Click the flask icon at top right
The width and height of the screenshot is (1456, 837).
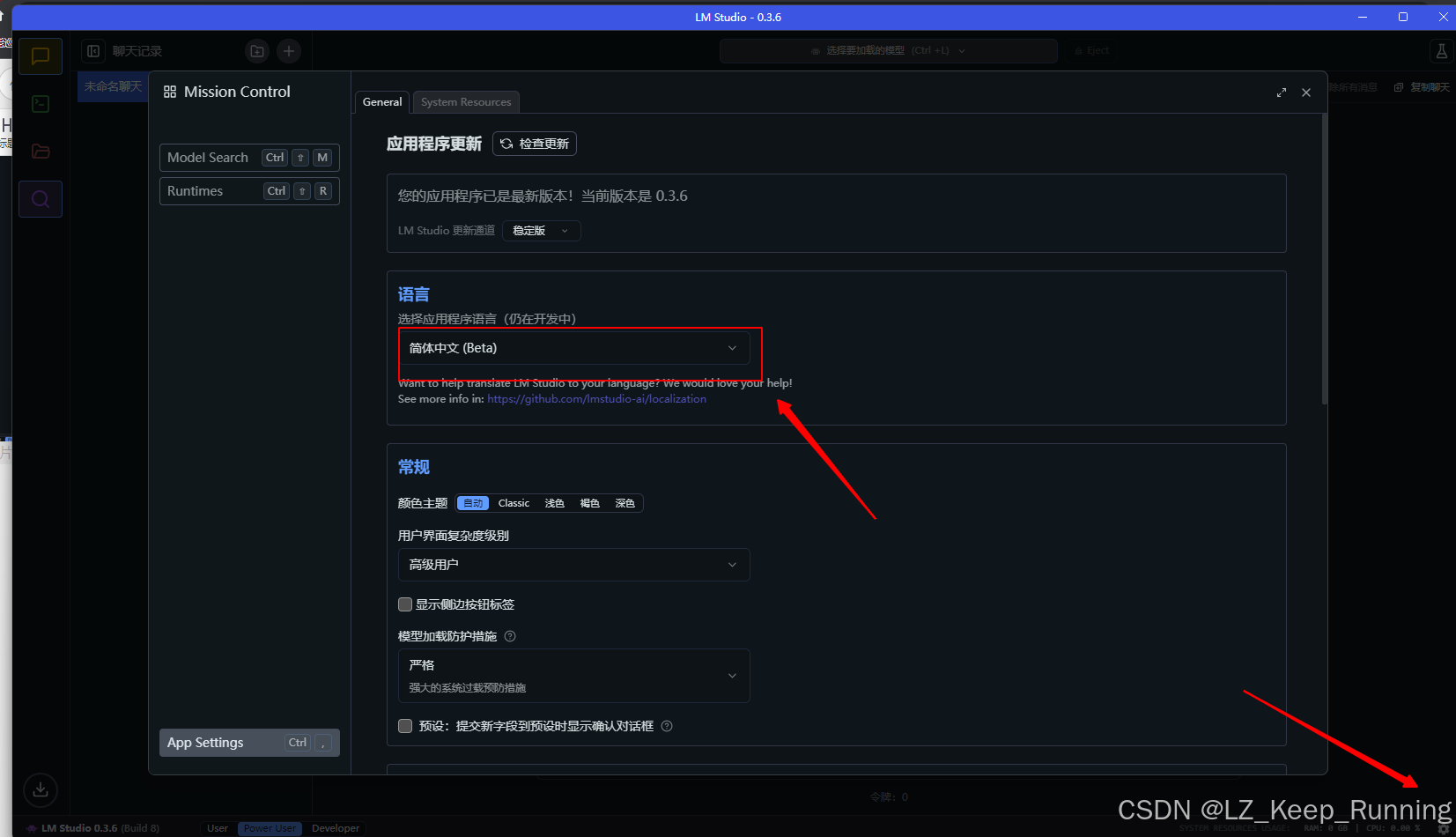click(x=1442, y=51)
